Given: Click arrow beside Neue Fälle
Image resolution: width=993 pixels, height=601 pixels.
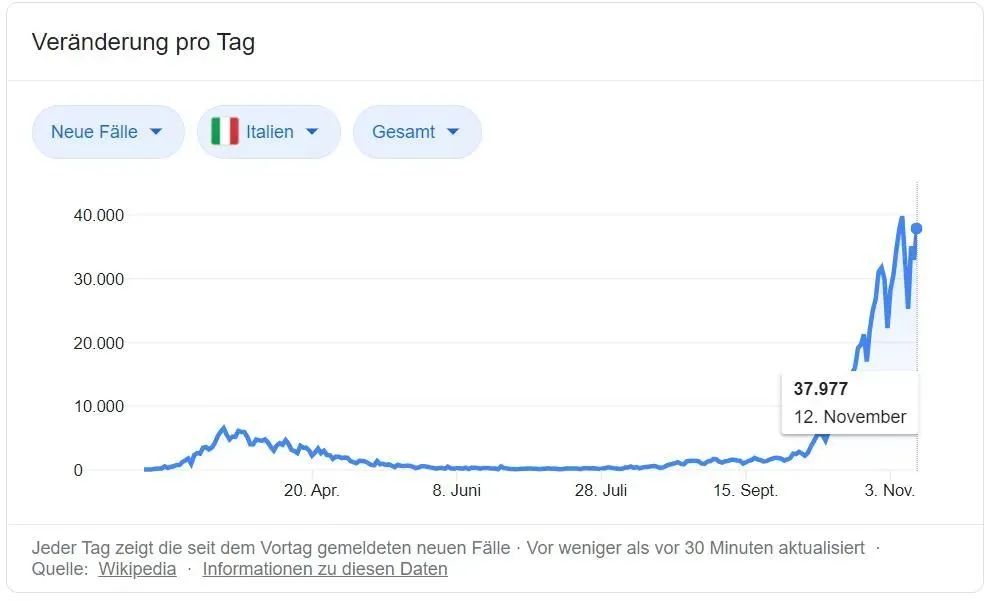Looking at the screenshot, I should (156, 132).
